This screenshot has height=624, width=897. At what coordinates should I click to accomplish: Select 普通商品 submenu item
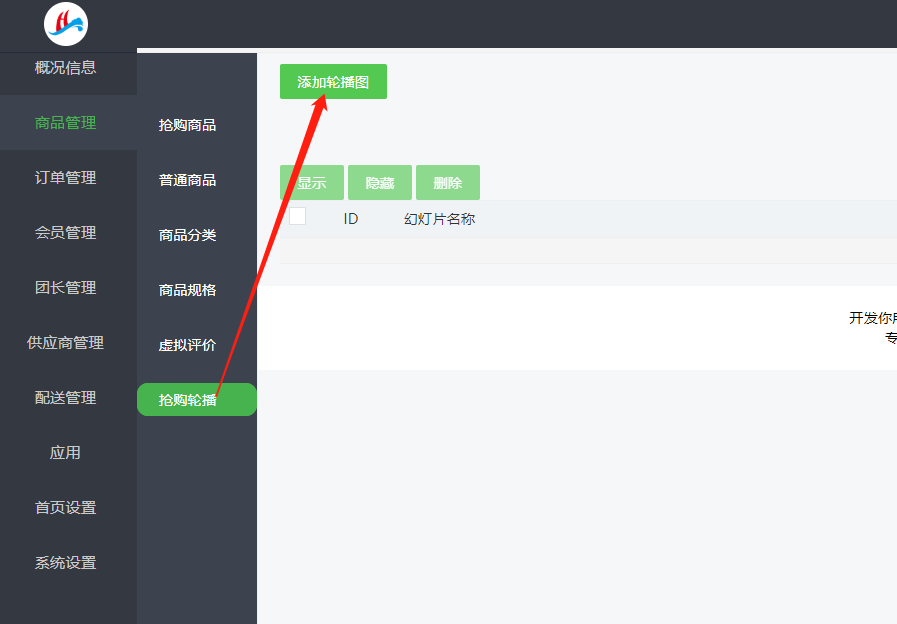[x=187, y=180]
